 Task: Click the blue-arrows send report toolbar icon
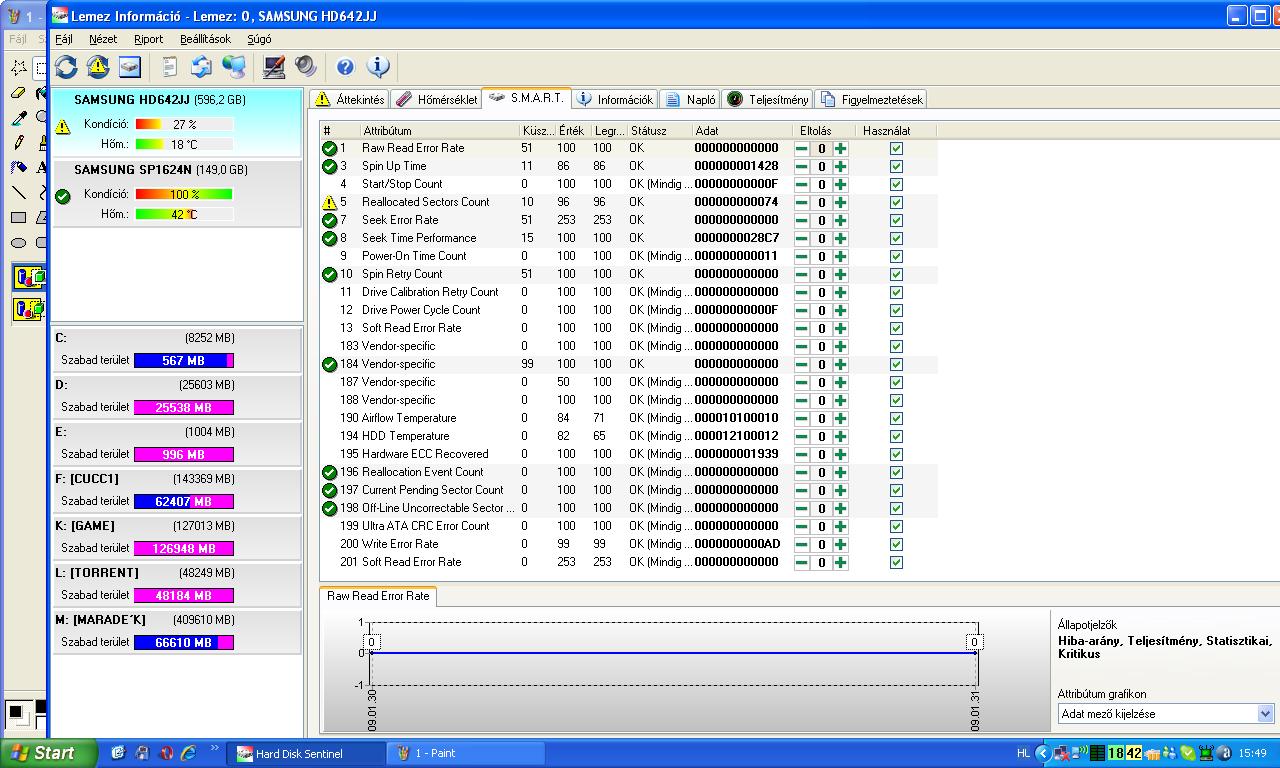(x=202, y=67)
